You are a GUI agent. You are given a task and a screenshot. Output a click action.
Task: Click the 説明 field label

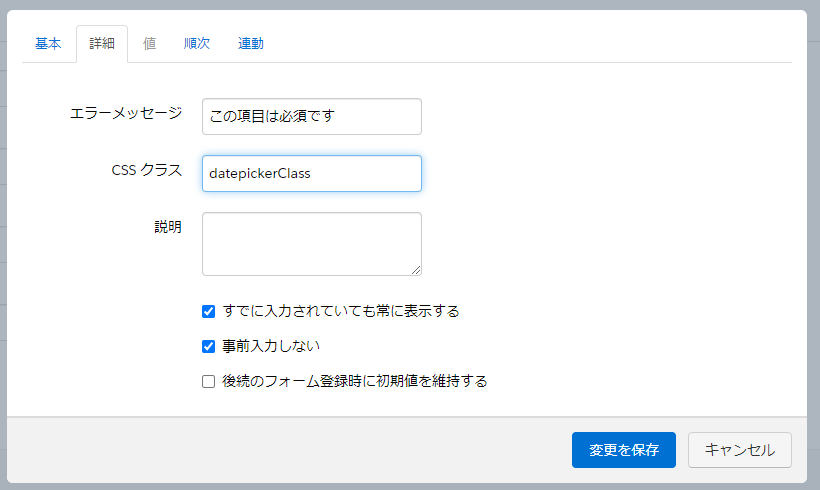point(168,227)
